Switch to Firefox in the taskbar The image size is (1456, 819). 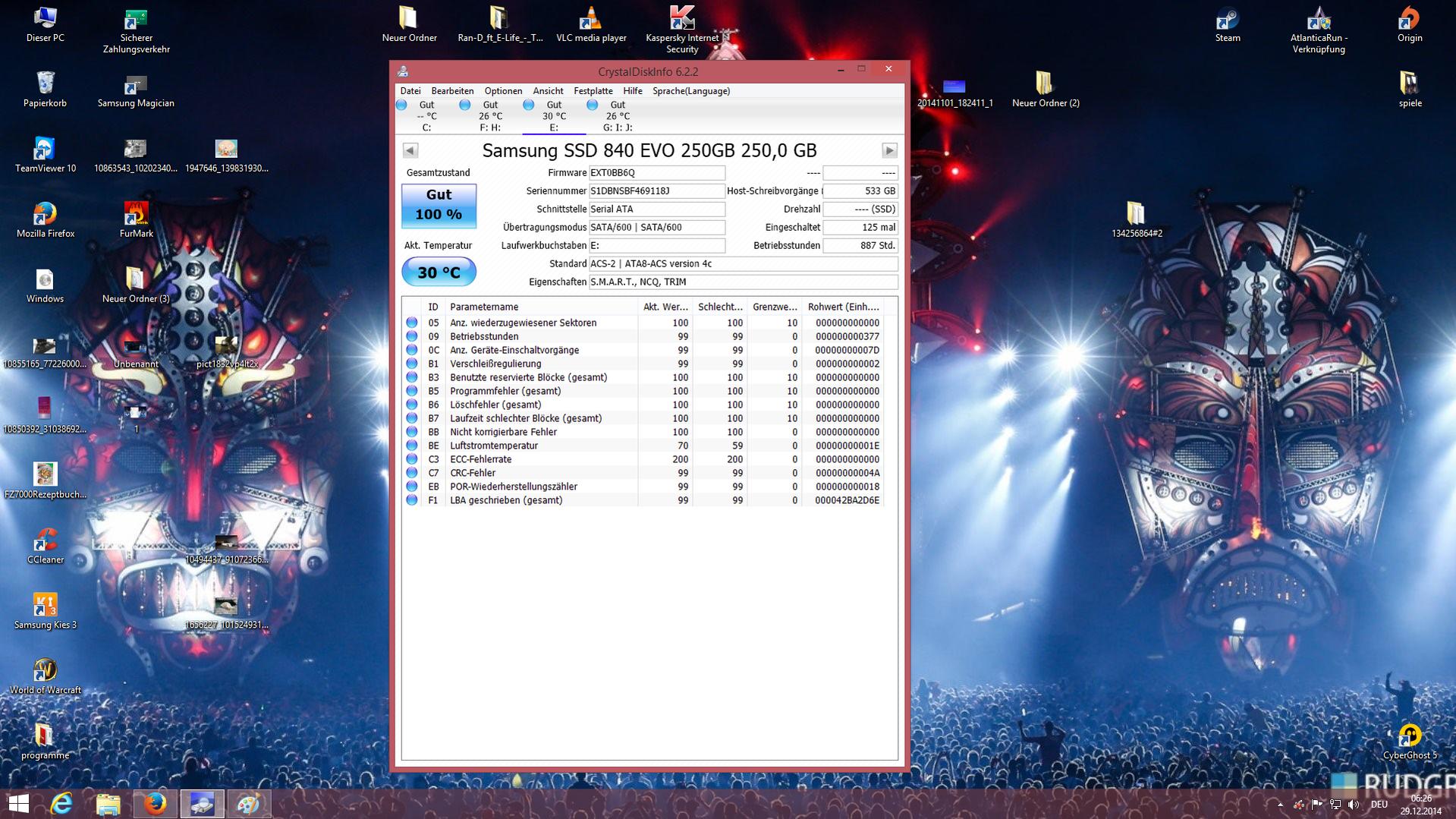155,803
